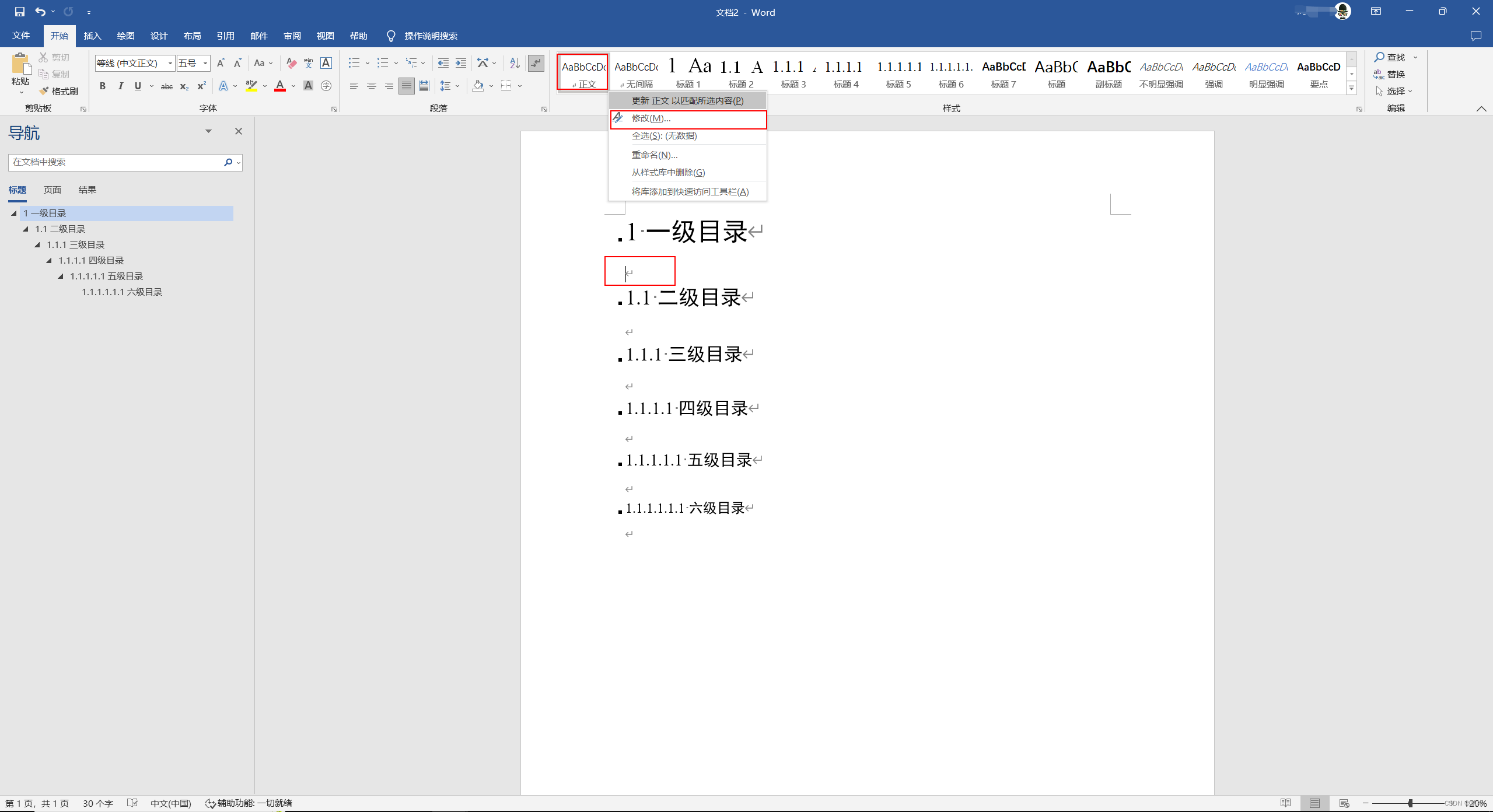
Task: Click the Save icon in title bar
Action: pyautogui.click(x=19, y=12)
